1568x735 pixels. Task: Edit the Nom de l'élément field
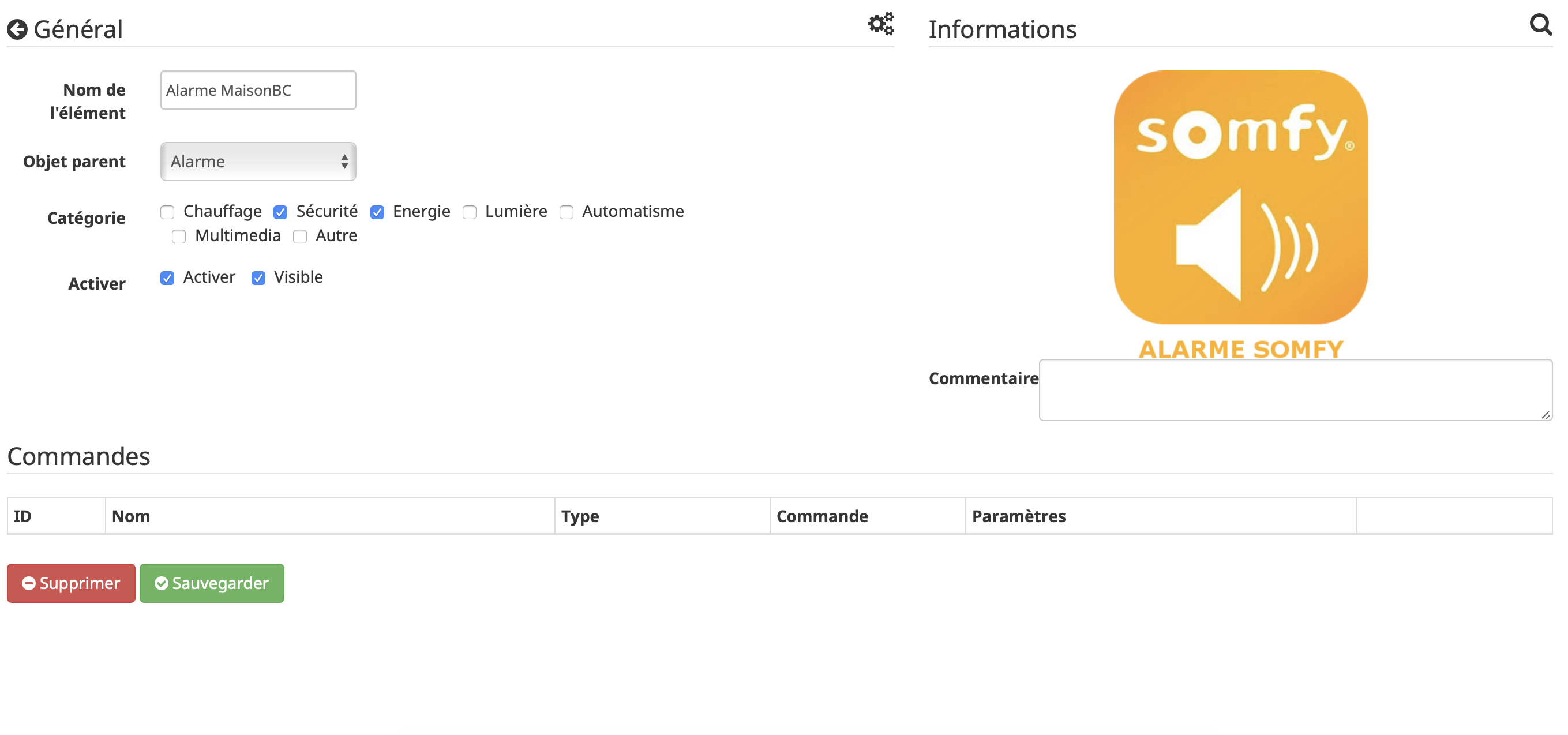coord(258,90)
